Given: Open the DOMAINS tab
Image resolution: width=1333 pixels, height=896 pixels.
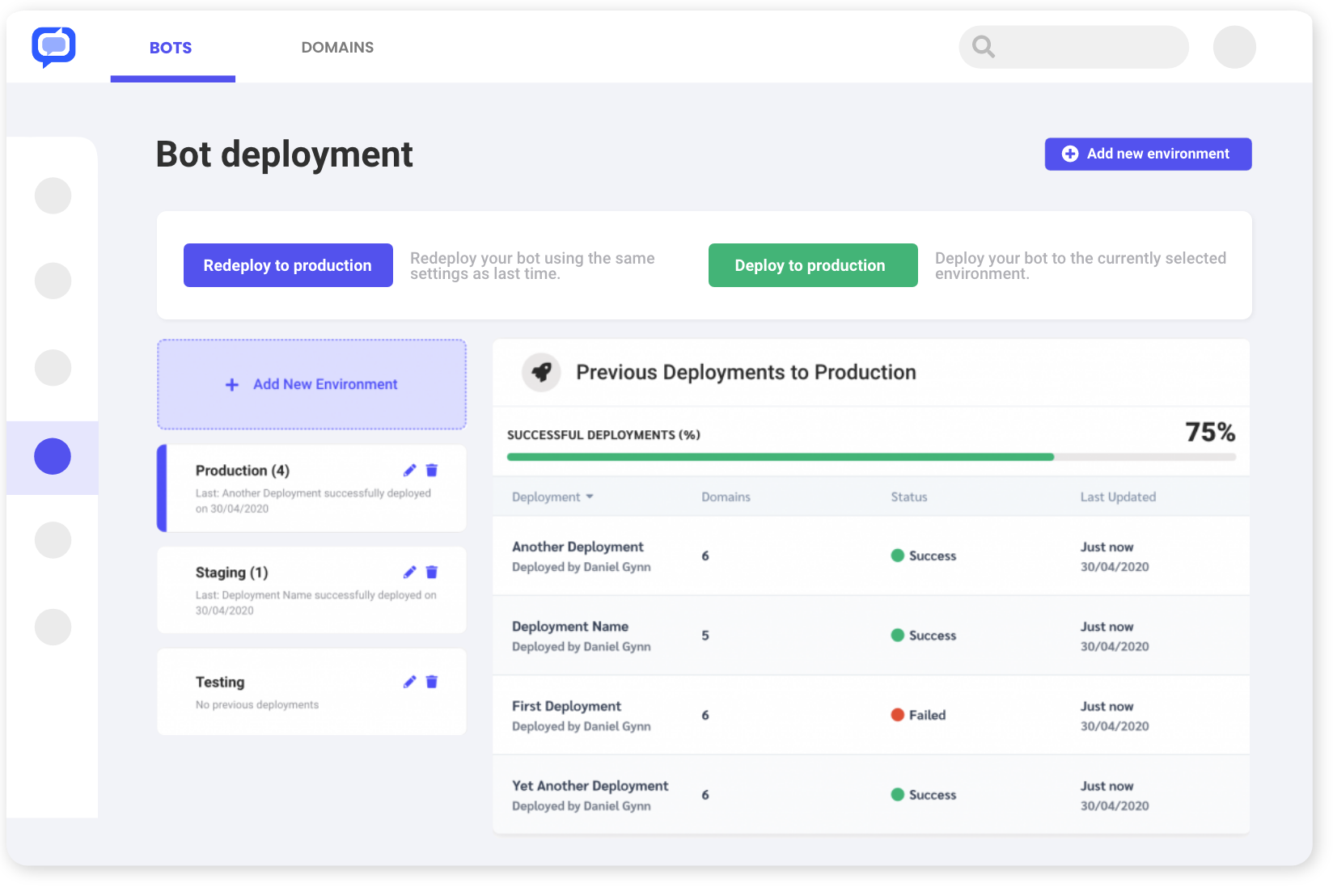Looking at the screenshot, I should click(x=337, y=48).
